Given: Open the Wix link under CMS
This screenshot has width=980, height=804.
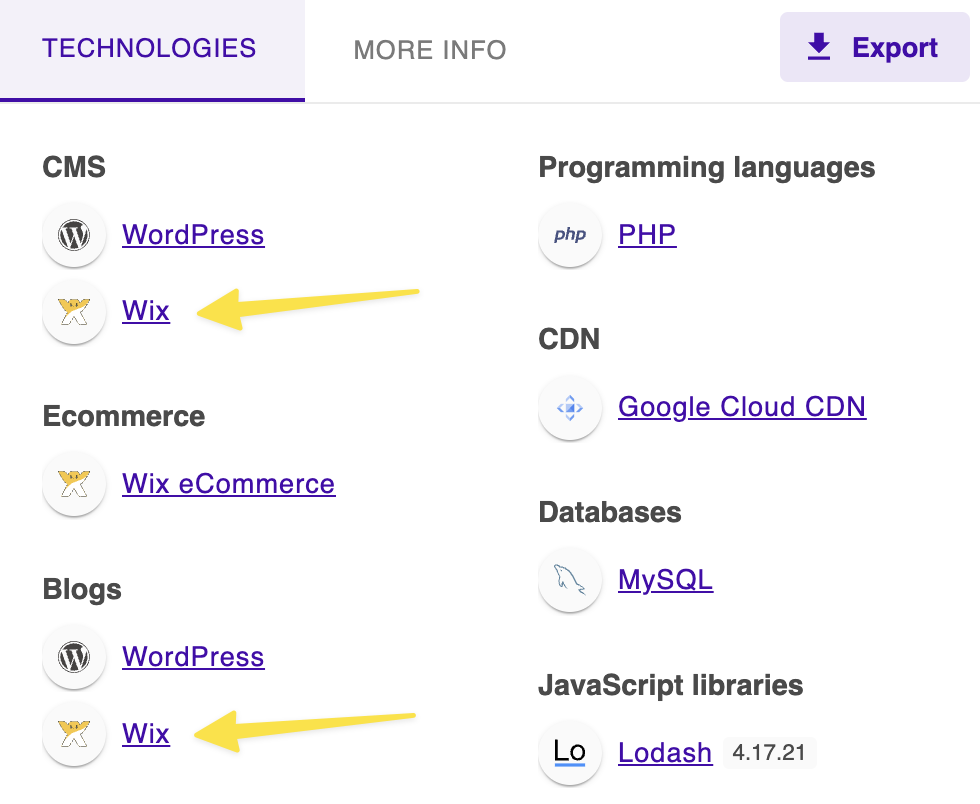Looking at the screenshot, I should (146, 312).
